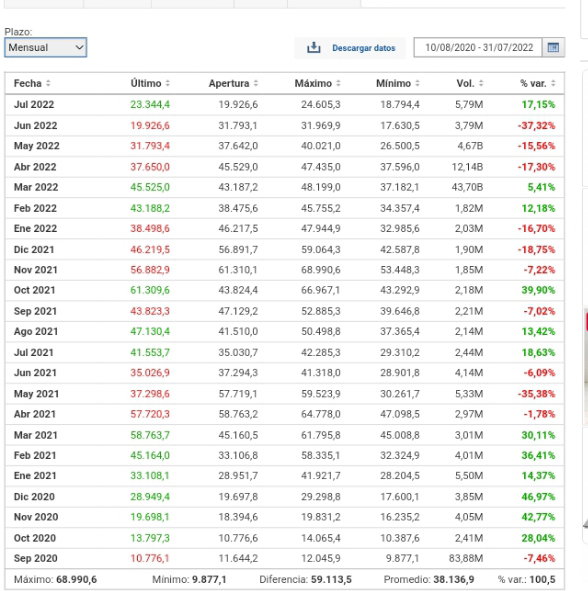588x591 pixels.
Task: Click the Dic 2020 último value 28.949,4
Action: click(x=150, y=496)
